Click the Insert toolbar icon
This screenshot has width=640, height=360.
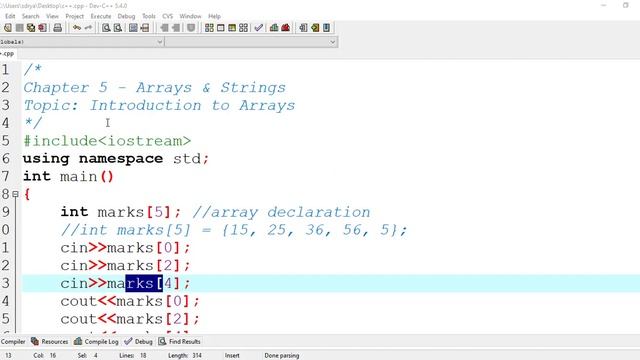pos(303,28)
